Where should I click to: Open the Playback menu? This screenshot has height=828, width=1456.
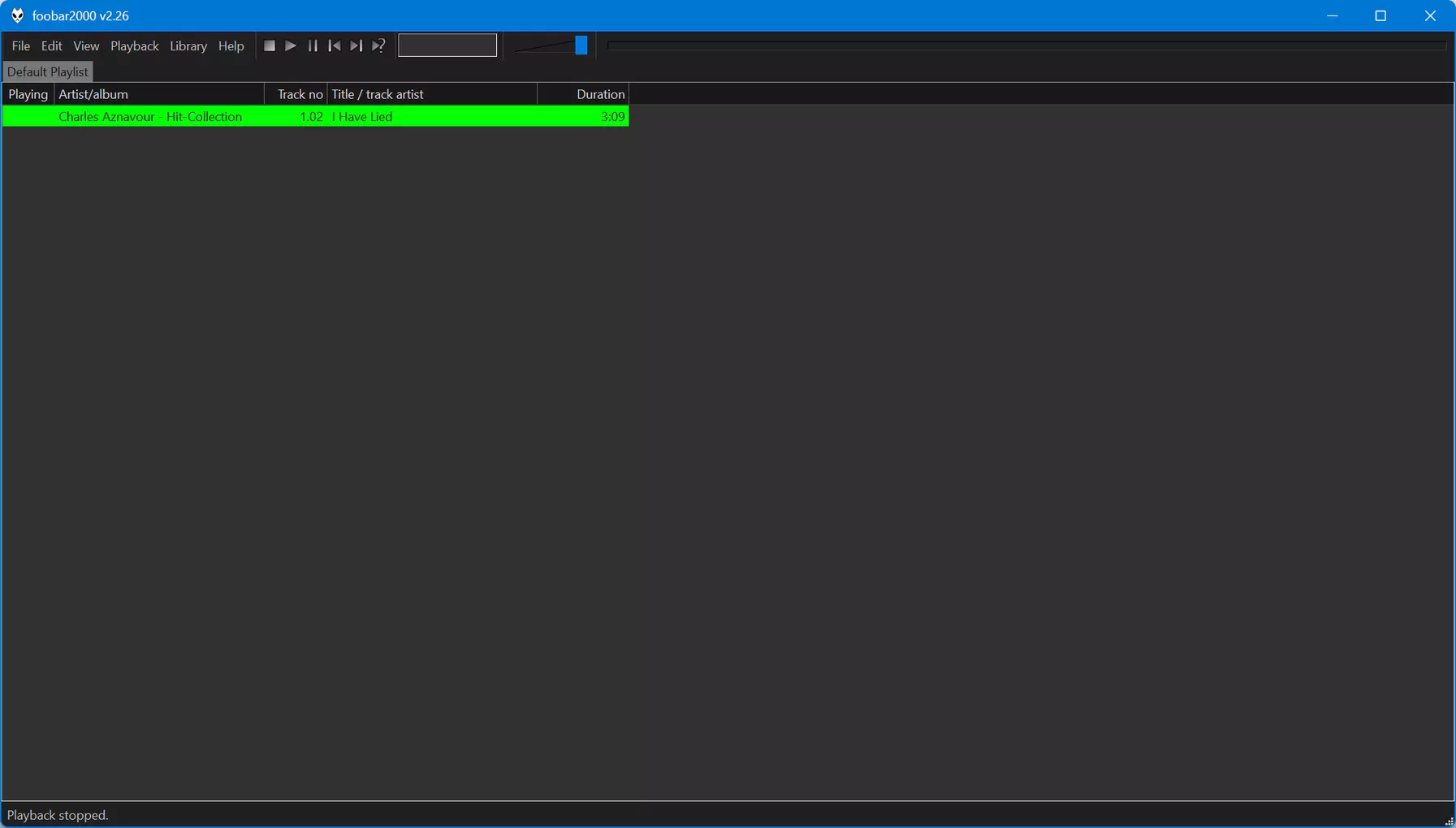click(135, 46)
